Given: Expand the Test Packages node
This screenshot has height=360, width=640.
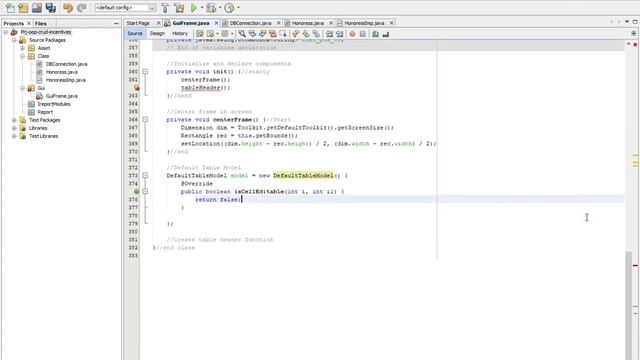Looking at the screenshot, I should [x=14, y=120].
